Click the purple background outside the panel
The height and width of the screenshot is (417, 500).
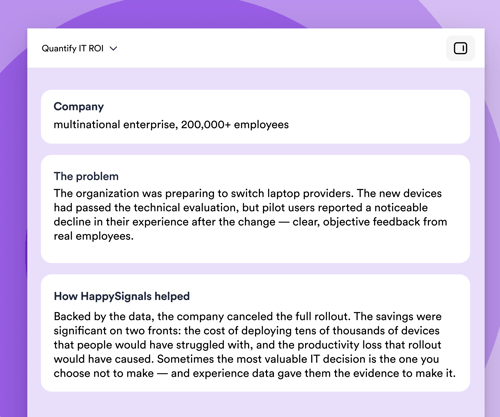point(13,200)
